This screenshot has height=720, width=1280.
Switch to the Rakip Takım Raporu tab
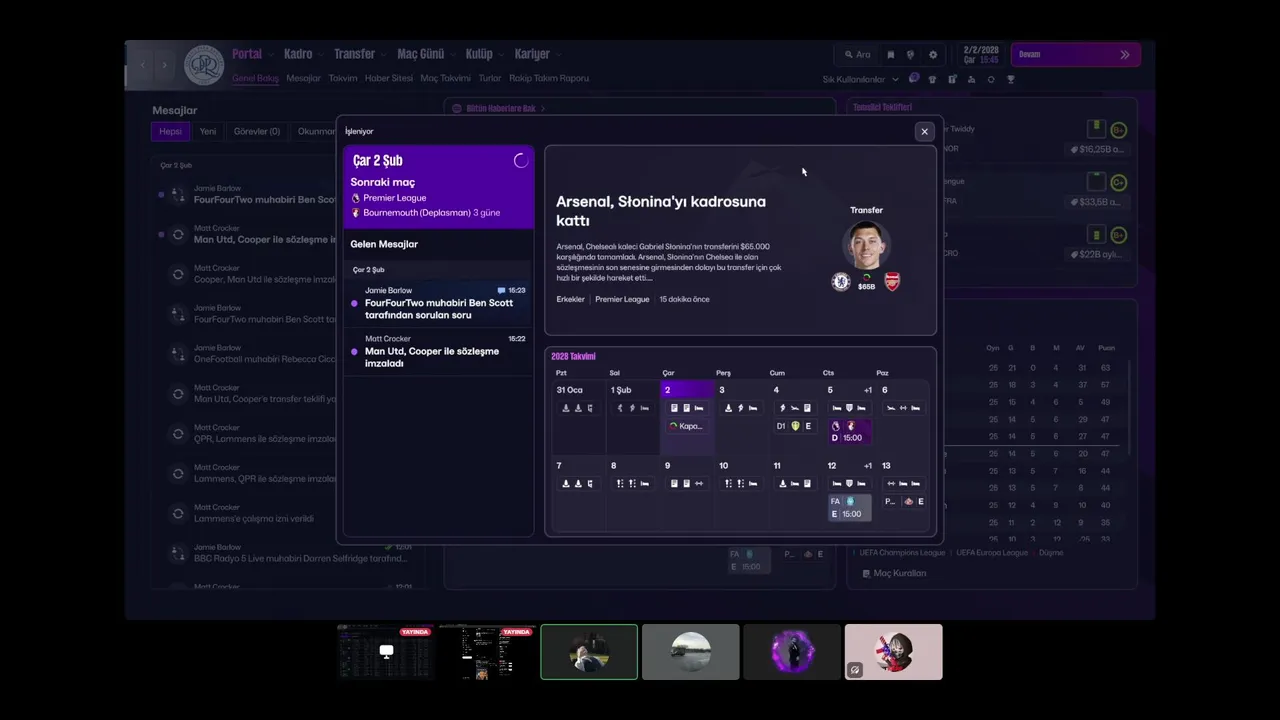tap(549, 78)
